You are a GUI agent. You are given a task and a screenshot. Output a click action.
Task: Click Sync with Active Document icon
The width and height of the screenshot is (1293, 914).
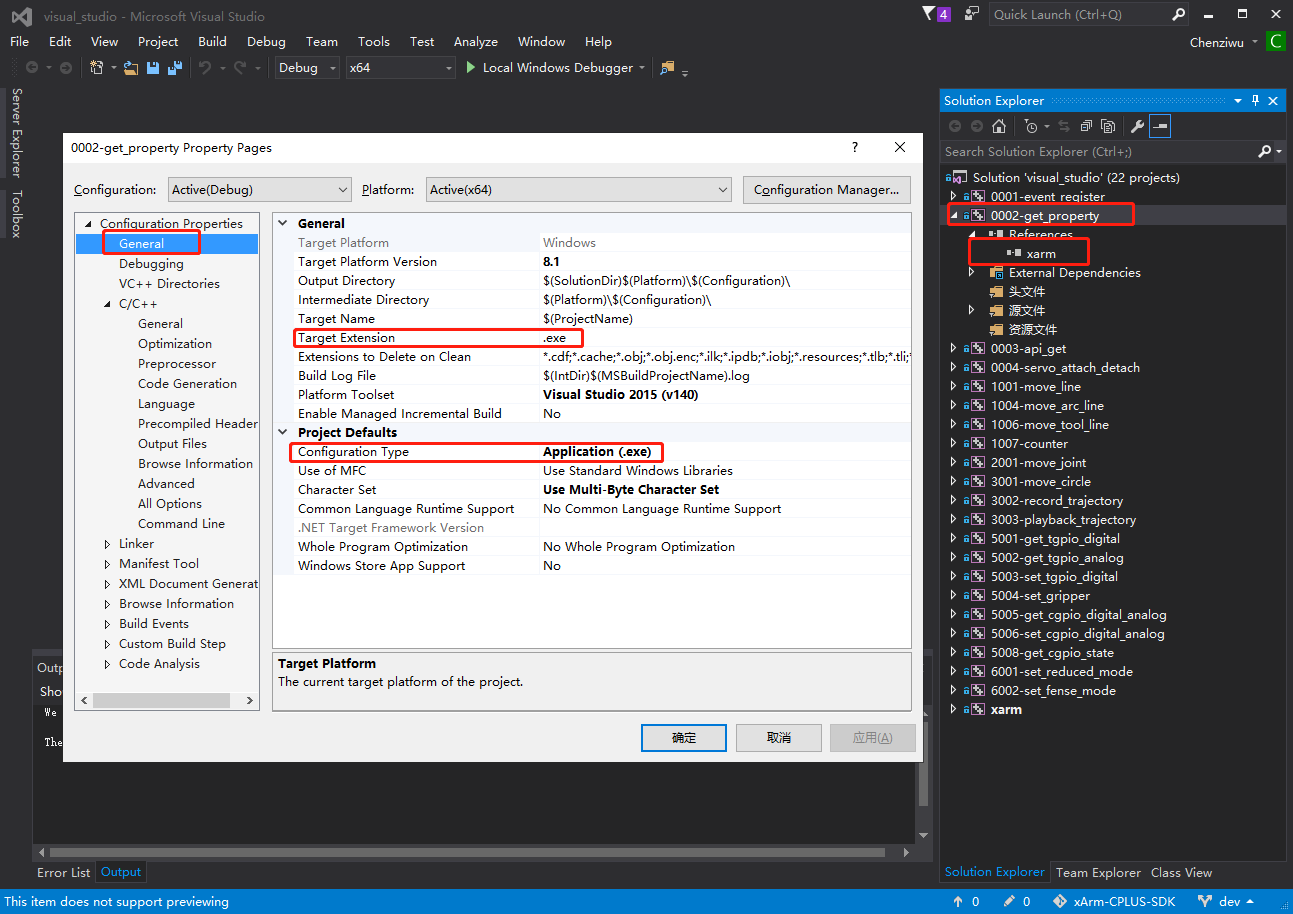(x=1064, y=126)
